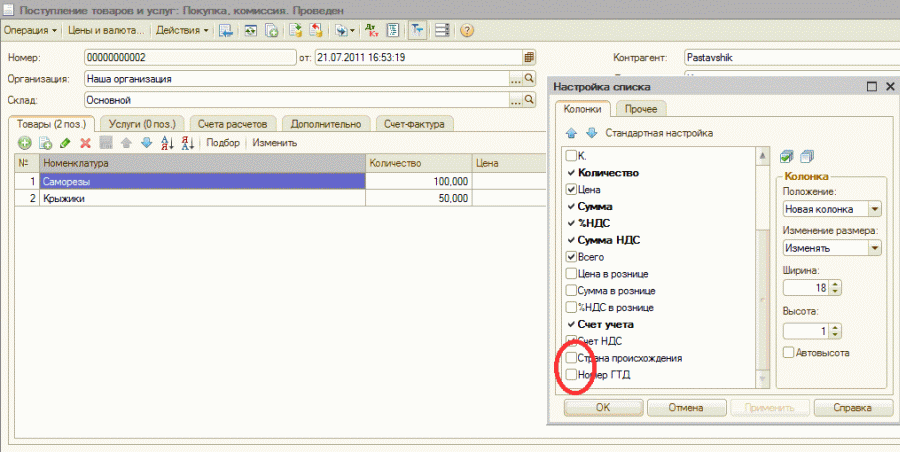Switch to Дополнительно tab
900x452 pixels.
(325, 124)
